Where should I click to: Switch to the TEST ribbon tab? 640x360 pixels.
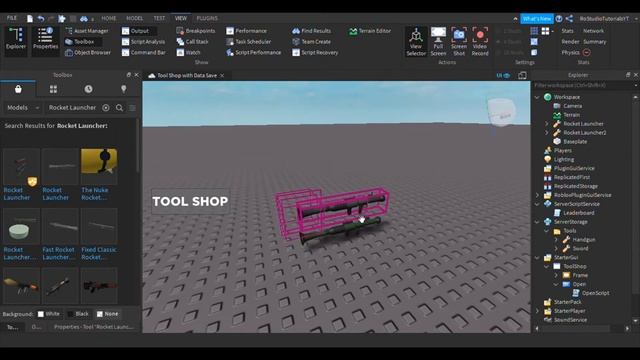tap(159, 18)
